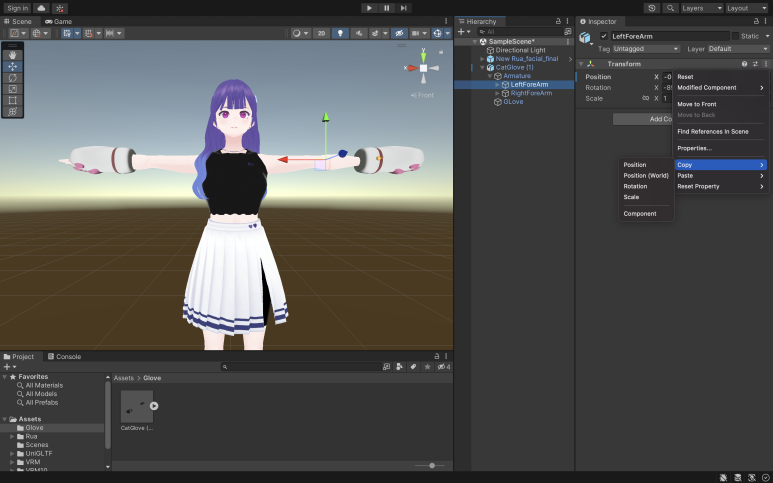
Task: Toggle scene audio button
Action: pos(359,33)
